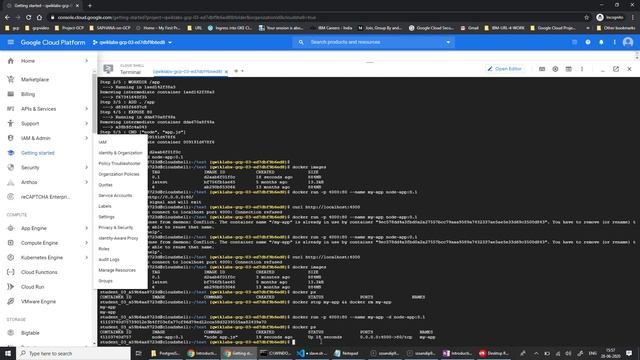The height and width of the screenshot is (360, 640).
Task: Close the Cloud Shell session tab
Action: pyautogui.click(x=226, y=71)
